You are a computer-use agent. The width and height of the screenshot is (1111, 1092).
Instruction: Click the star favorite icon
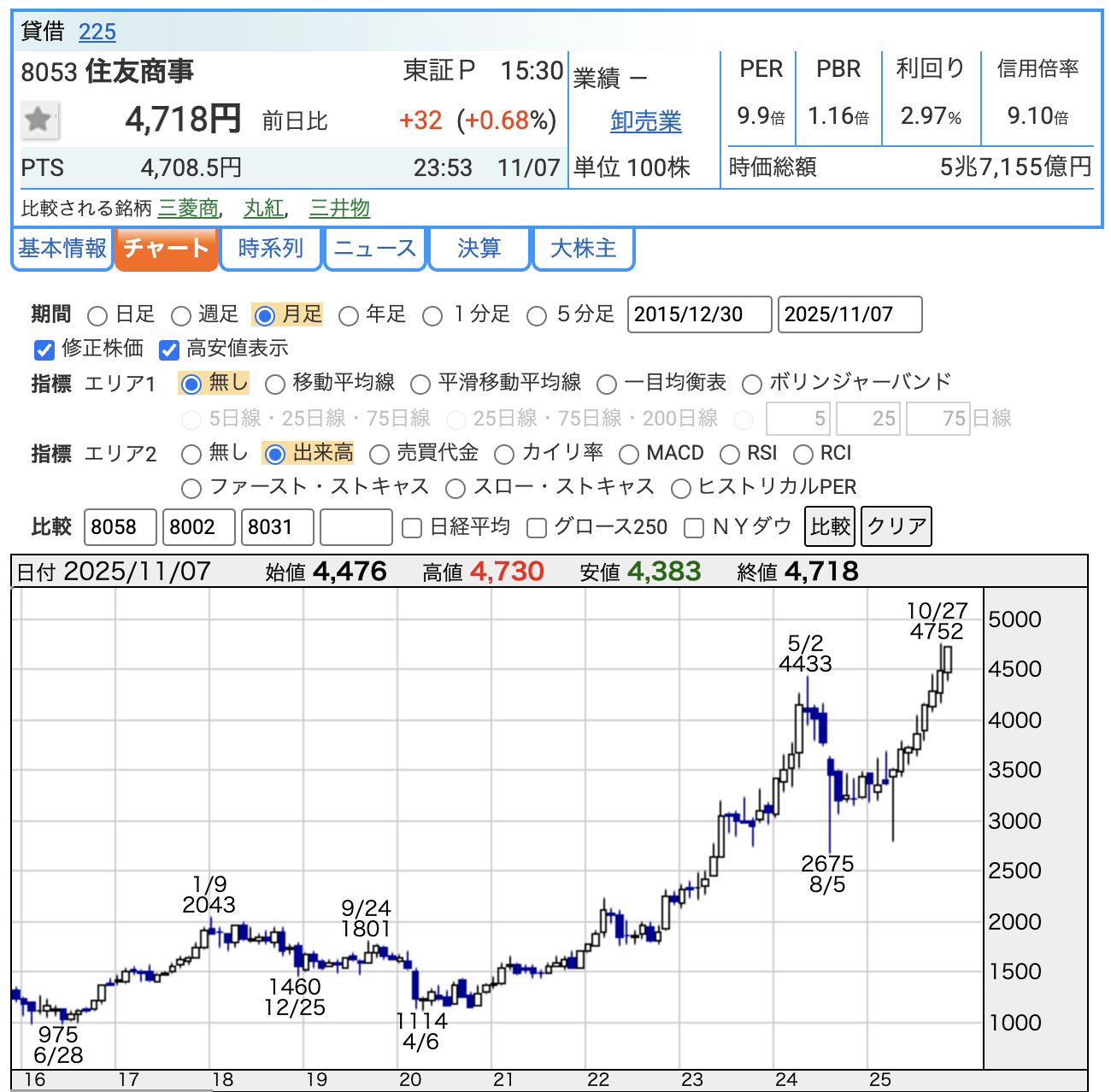38,120
